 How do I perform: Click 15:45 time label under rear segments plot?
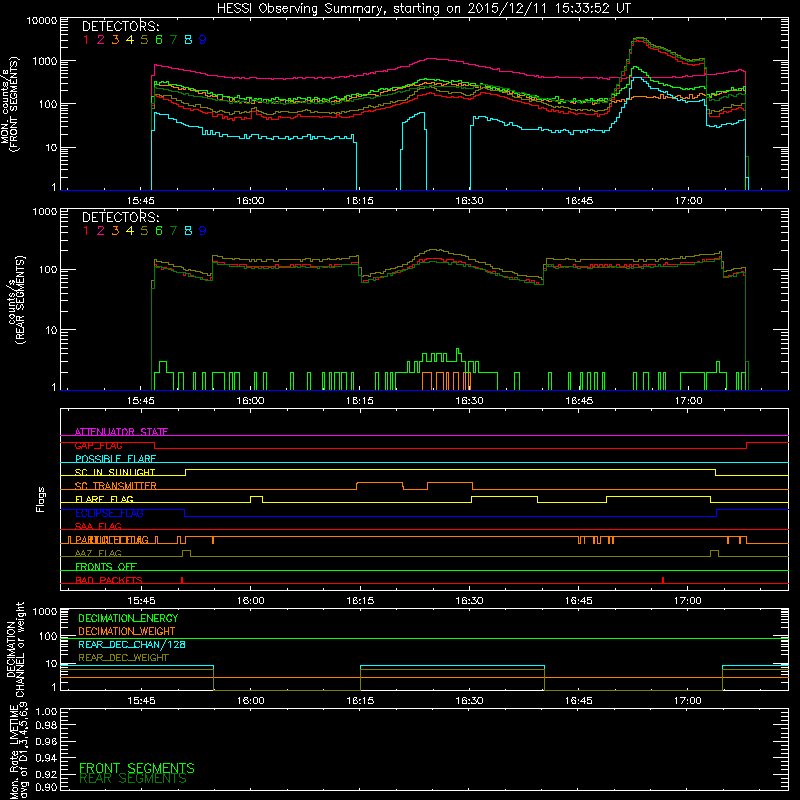141,401
